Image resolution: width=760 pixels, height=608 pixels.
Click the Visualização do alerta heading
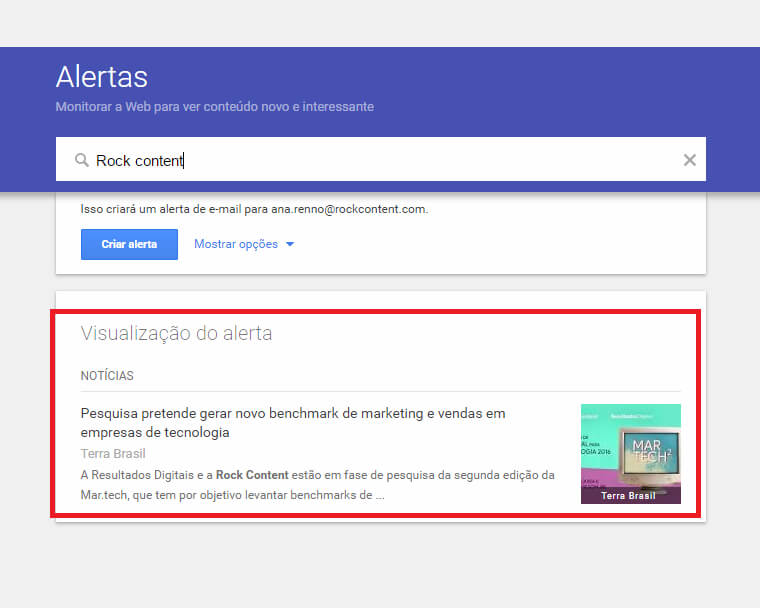click(176, 333)
